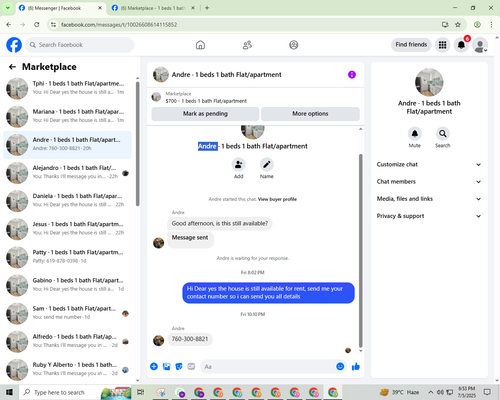
Task: Switch to the Messenger browser tab
Action: (60, 8)
